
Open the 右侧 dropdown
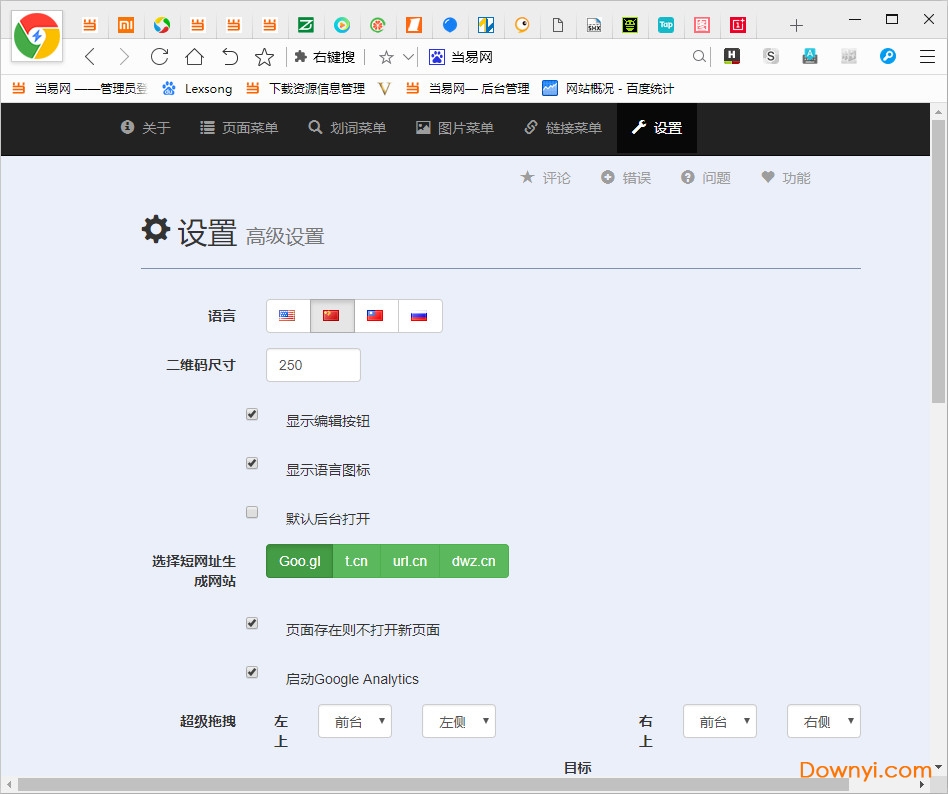click(823, 721)
